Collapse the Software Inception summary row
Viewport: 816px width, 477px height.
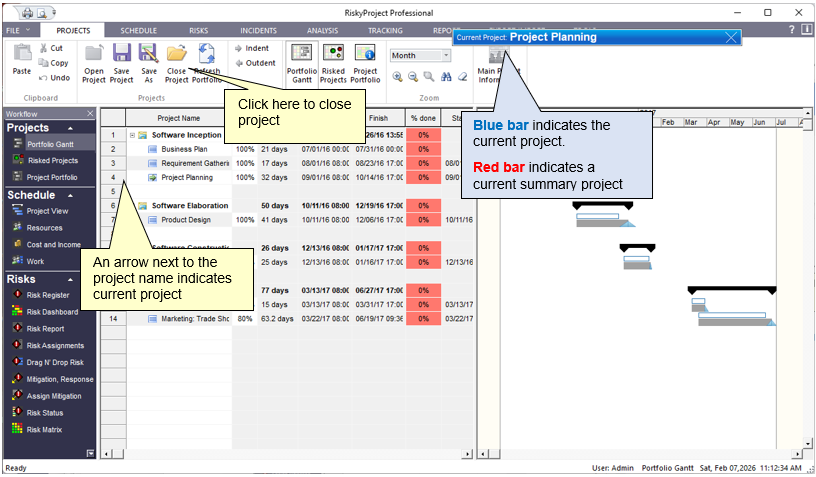point(132,135)
